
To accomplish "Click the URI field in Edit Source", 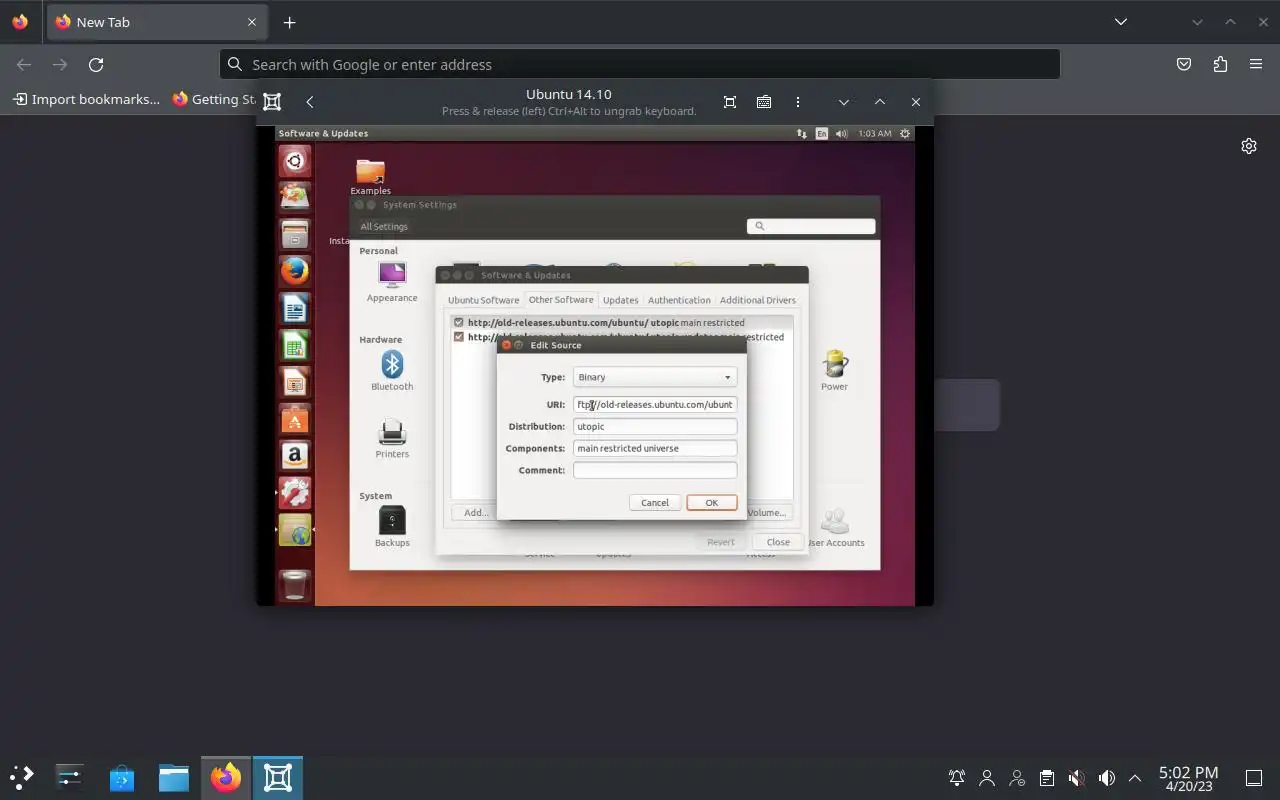I will 655,405.
